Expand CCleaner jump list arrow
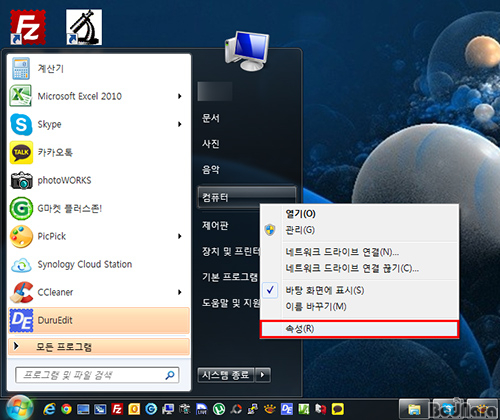This screenshot has width=500, height=420. tap(180, 292)
